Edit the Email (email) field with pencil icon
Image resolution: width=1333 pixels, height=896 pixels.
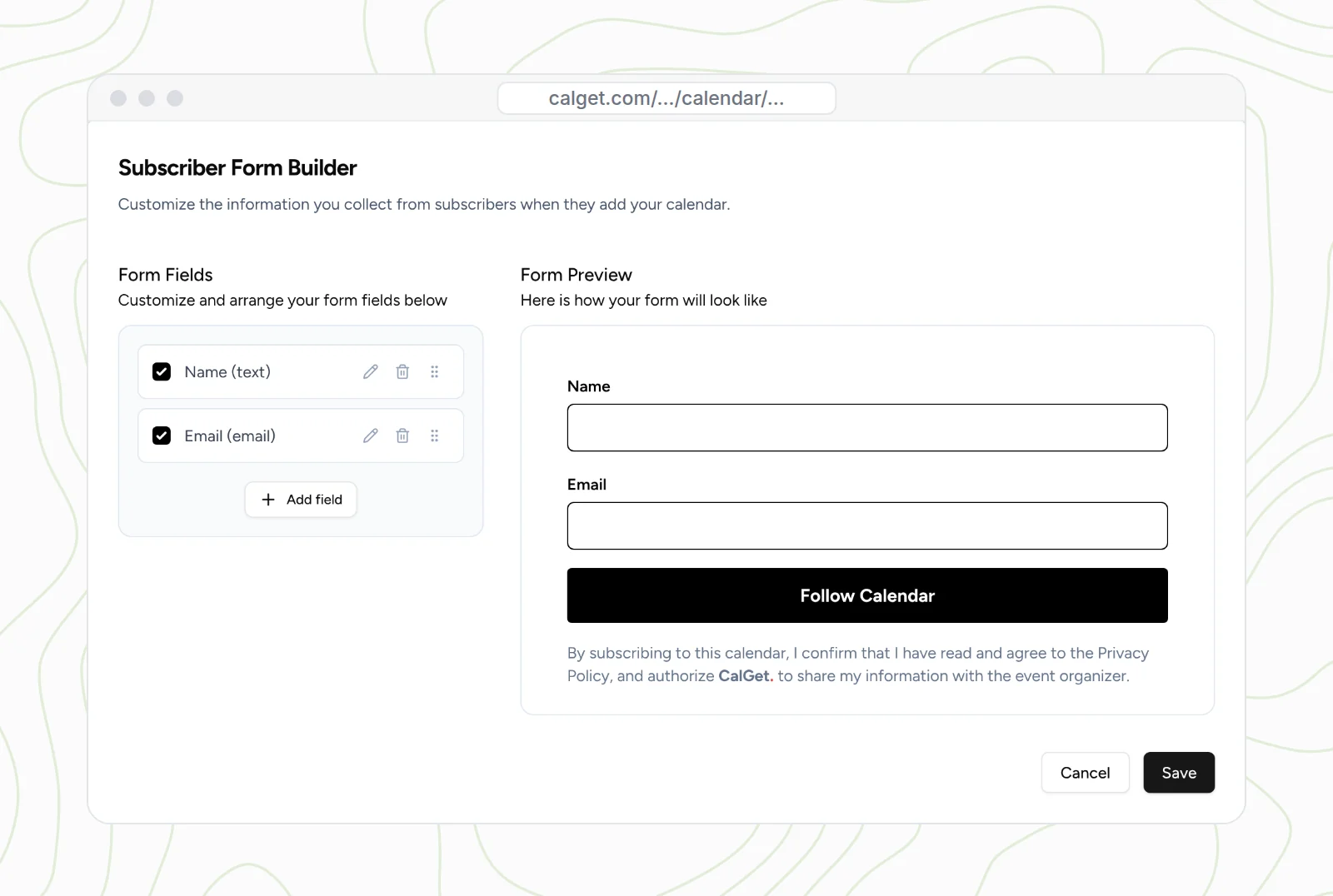pyautogui.click(x=371, y=436)
